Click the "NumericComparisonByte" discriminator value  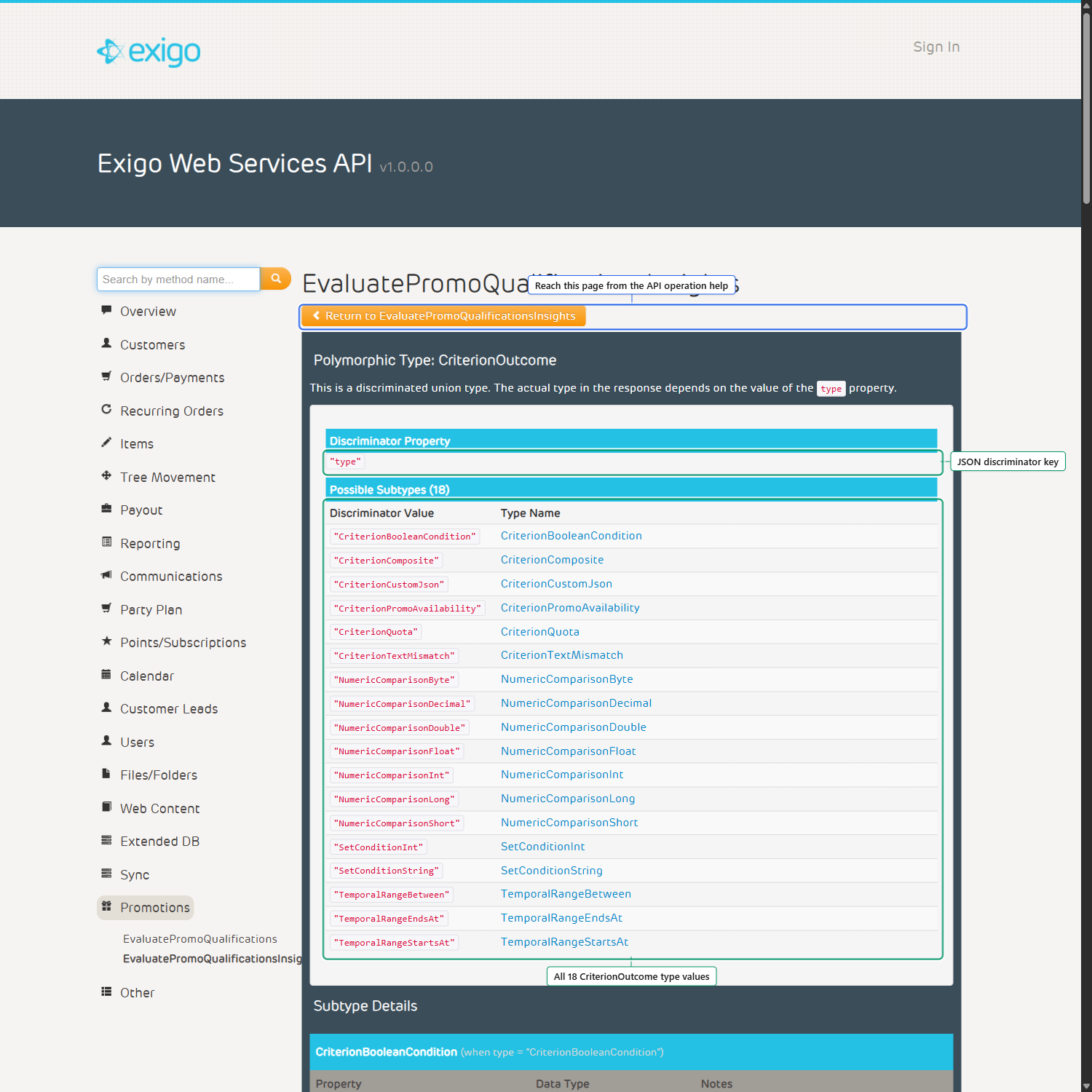395,680
